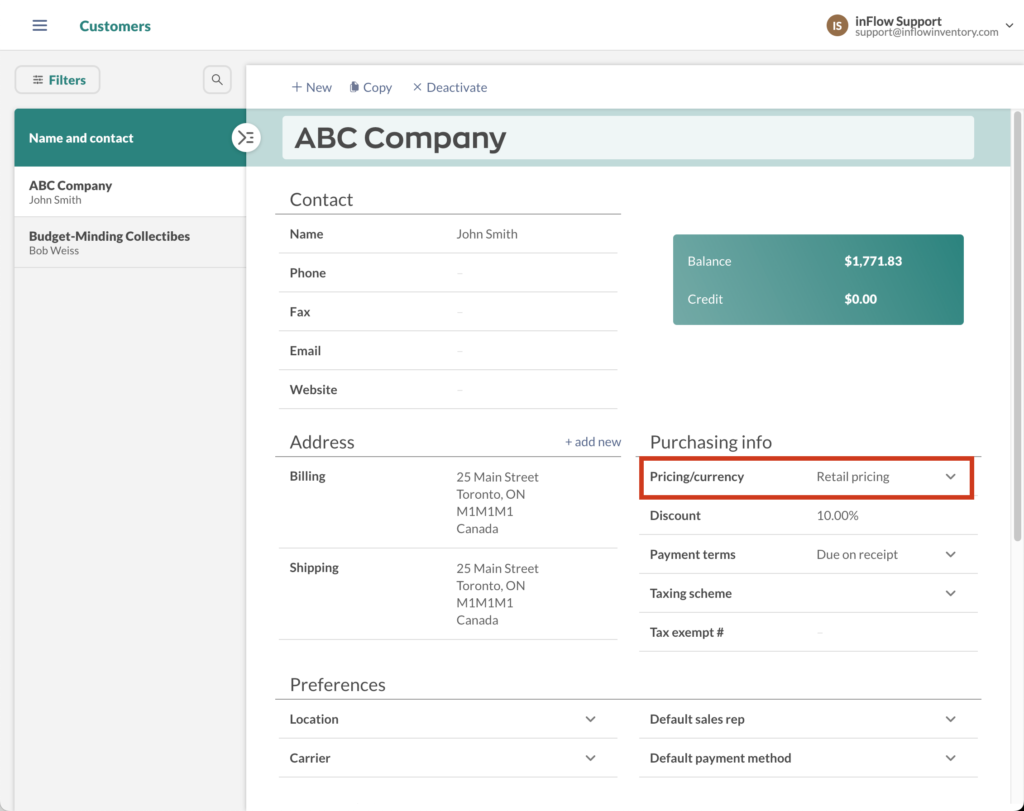Create a new customer with the New icon

point(311,87)
